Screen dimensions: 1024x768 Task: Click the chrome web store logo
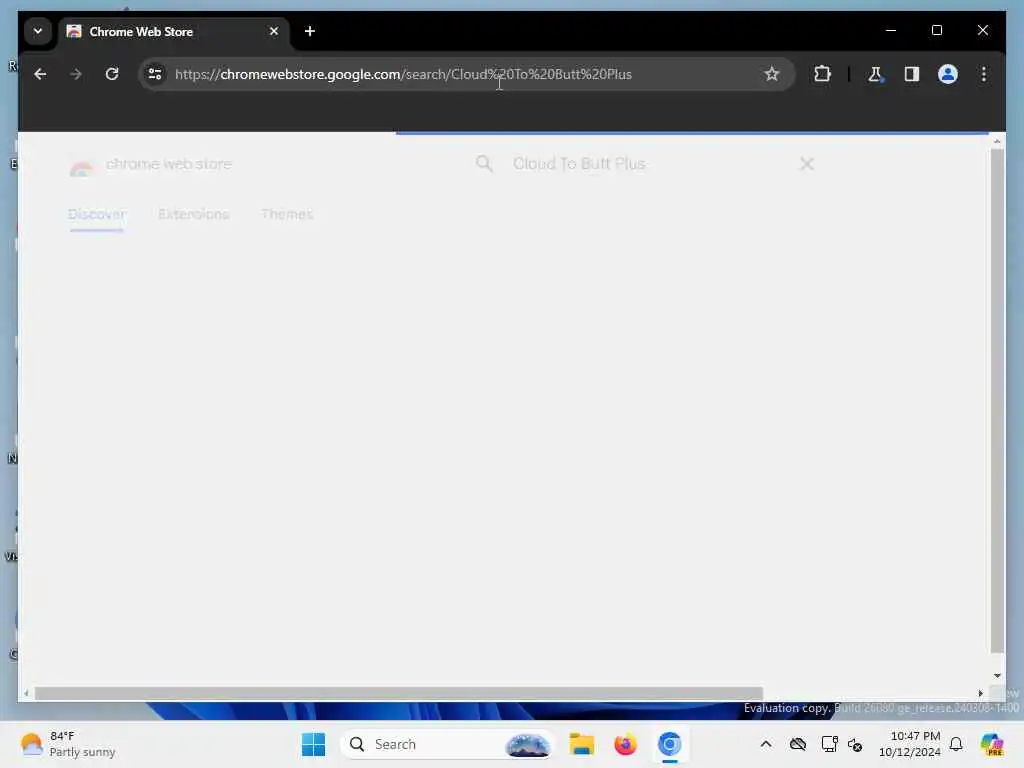(x=150, y=165)
